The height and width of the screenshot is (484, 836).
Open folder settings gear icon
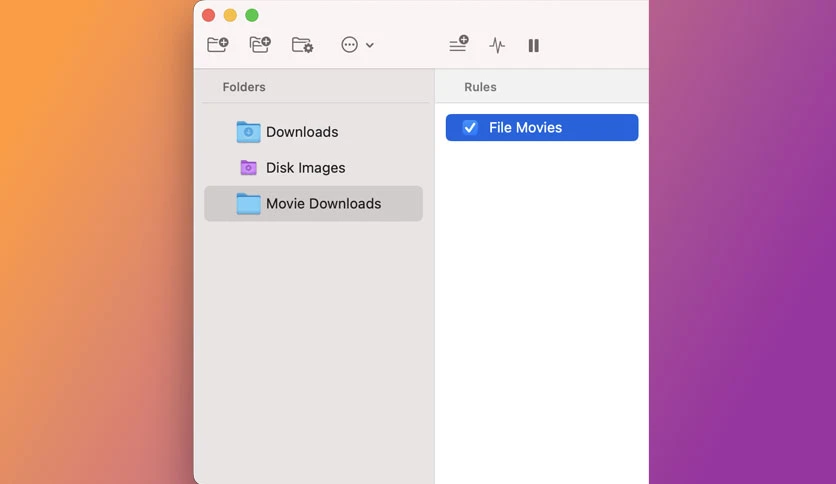click(302, 45)
